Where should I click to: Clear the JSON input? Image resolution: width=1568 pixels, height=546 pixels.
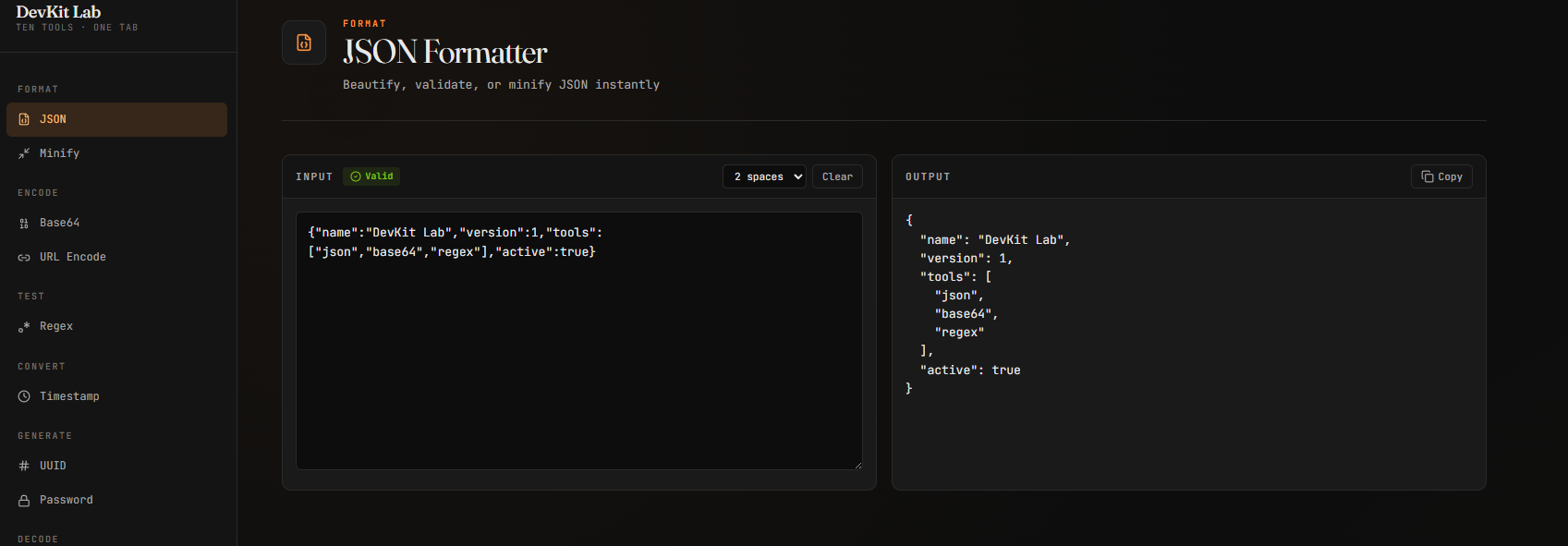[x=837, y=176]
